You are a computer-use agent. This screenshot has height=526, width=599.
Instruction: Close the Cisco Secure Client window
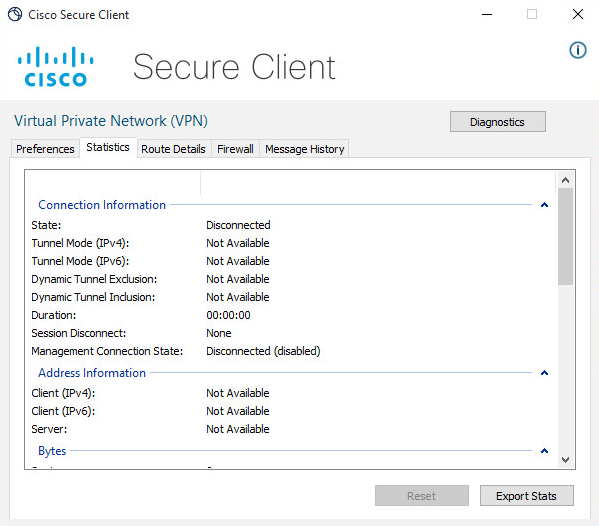pyautogui.click(x=578, y=15)
